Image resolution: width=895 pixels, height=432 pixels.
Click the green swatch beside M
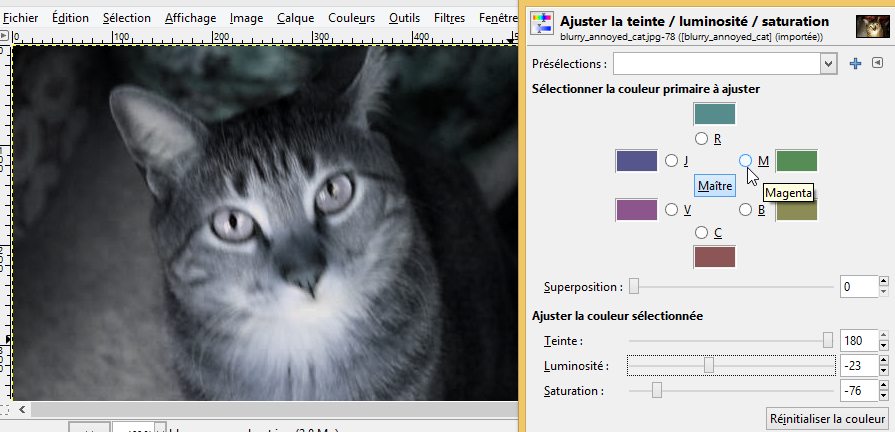797,161
